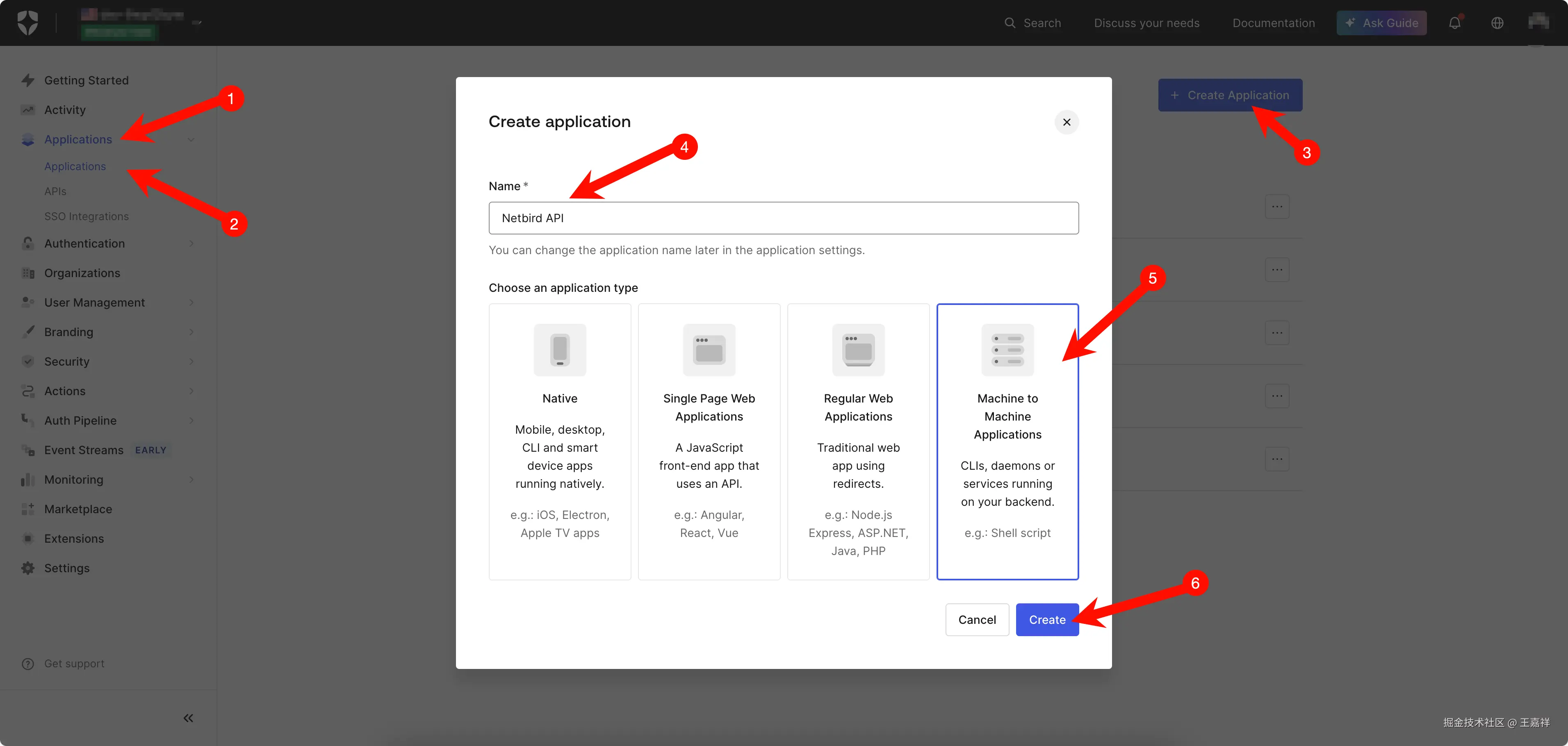This screenshot has width=1568, height=746.
Task: Open the Documentation link
Action: pos(1274,23)
